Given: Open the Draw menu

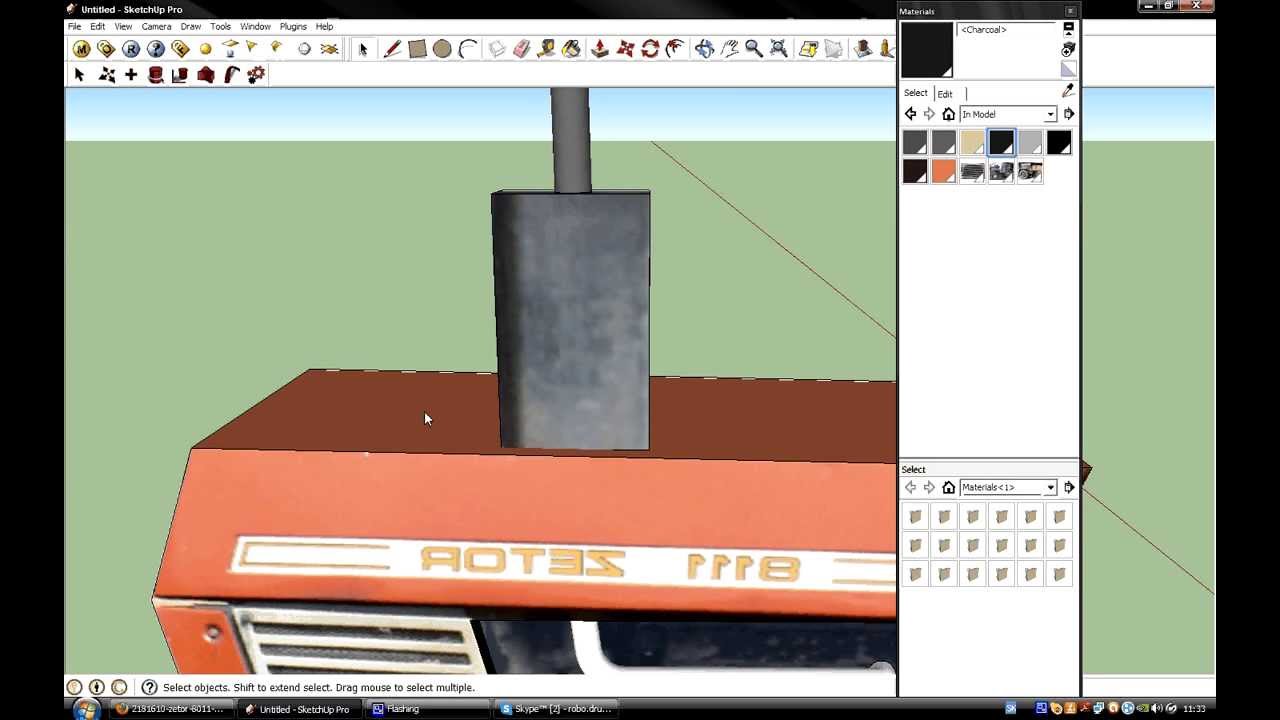Looking at the screenshot, I should [191, 27].
